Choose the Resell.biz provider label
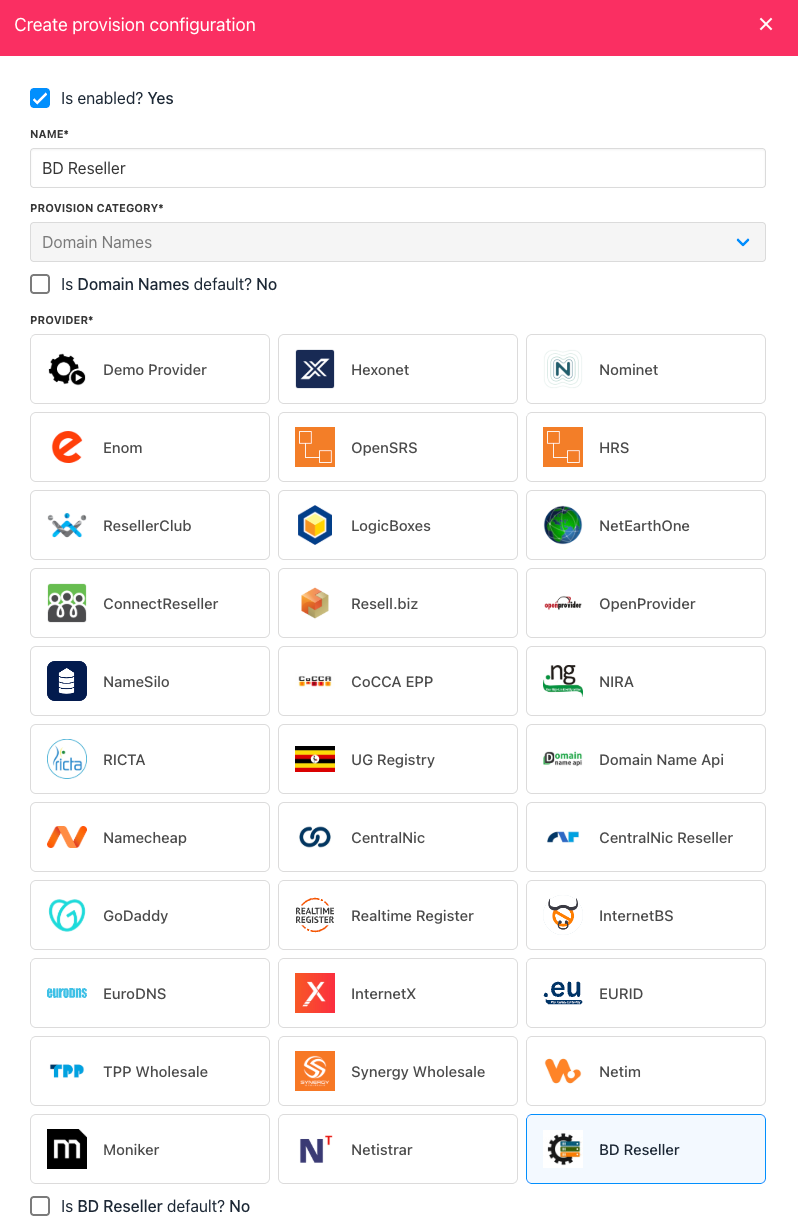 tap(385, 604)
